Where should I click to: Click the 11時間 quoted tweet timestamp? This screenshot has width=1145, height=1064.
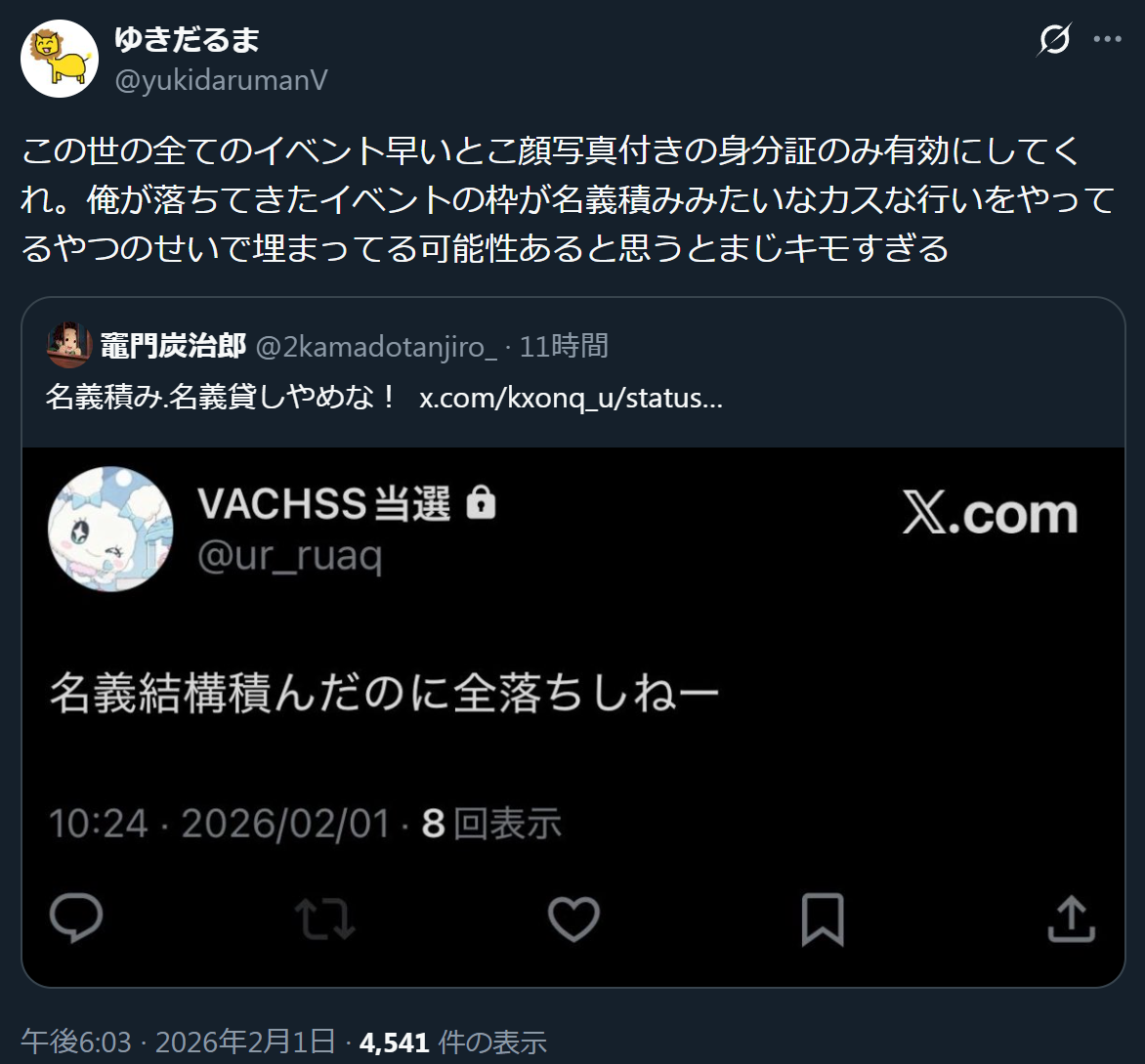tap(564, 346)
